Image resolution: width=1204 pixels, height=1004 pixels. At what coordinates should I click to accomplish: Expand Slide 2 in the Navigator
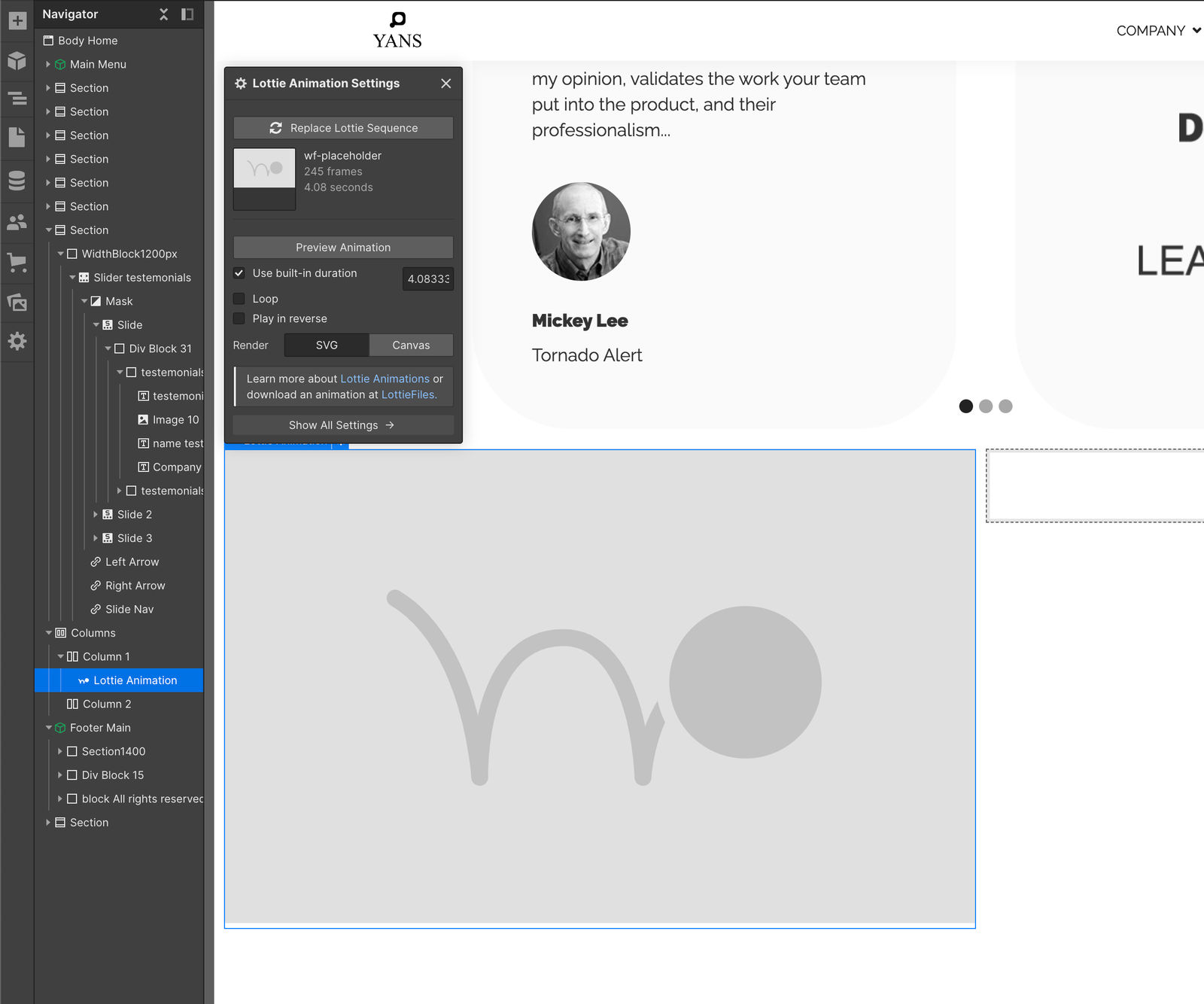(96, 514)
